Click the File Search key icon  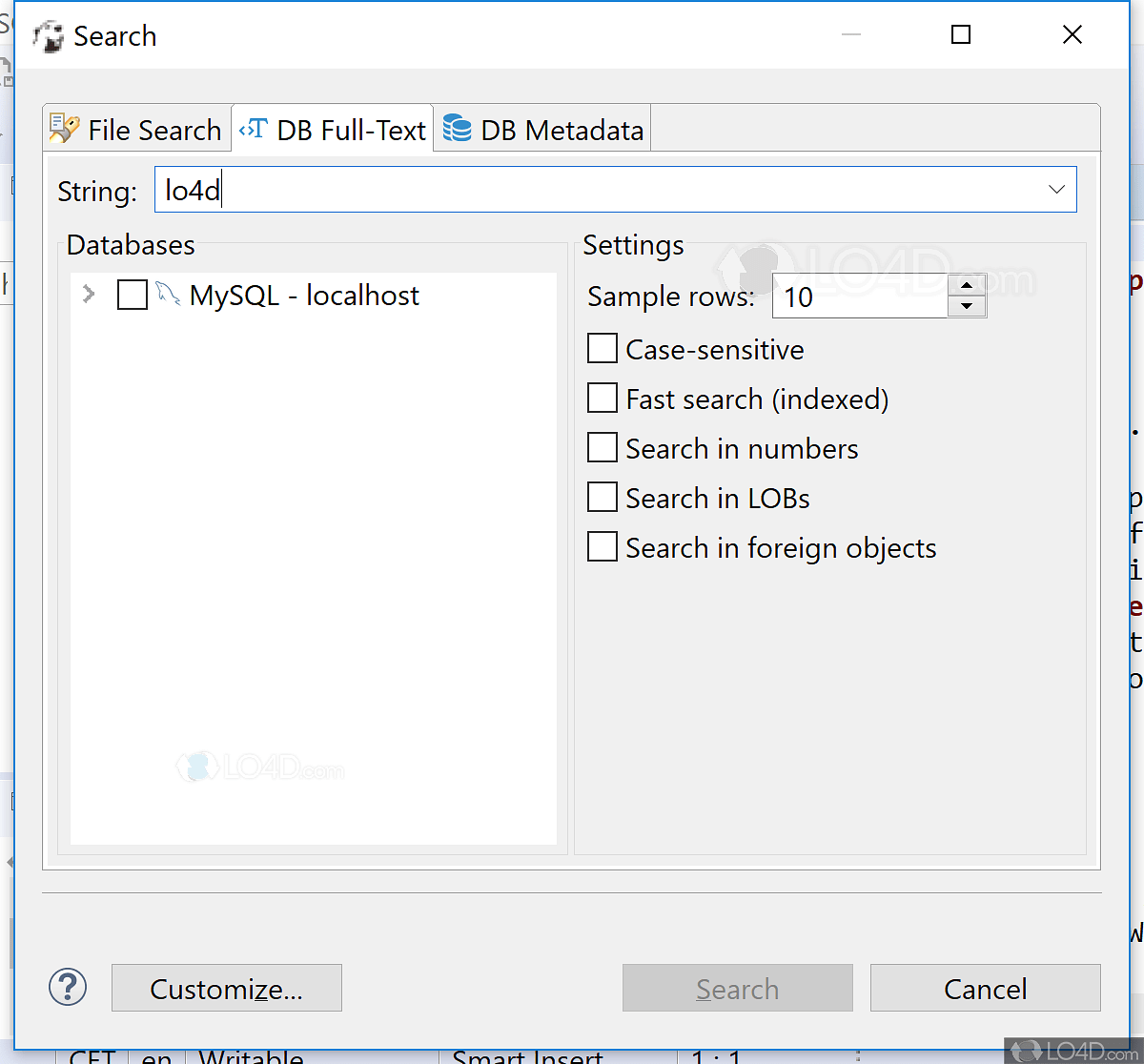tap(63, 129)
